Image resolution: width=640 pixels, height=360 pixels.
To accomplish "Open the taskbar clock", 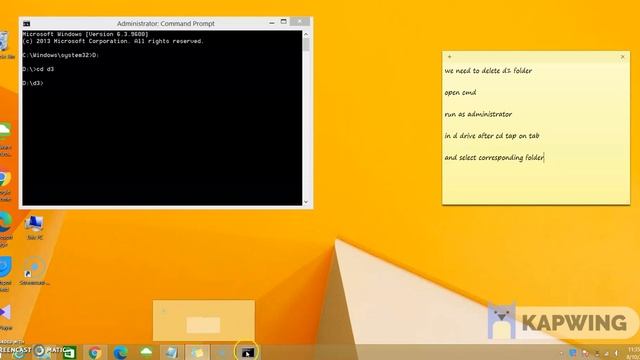I will point(634,353).
